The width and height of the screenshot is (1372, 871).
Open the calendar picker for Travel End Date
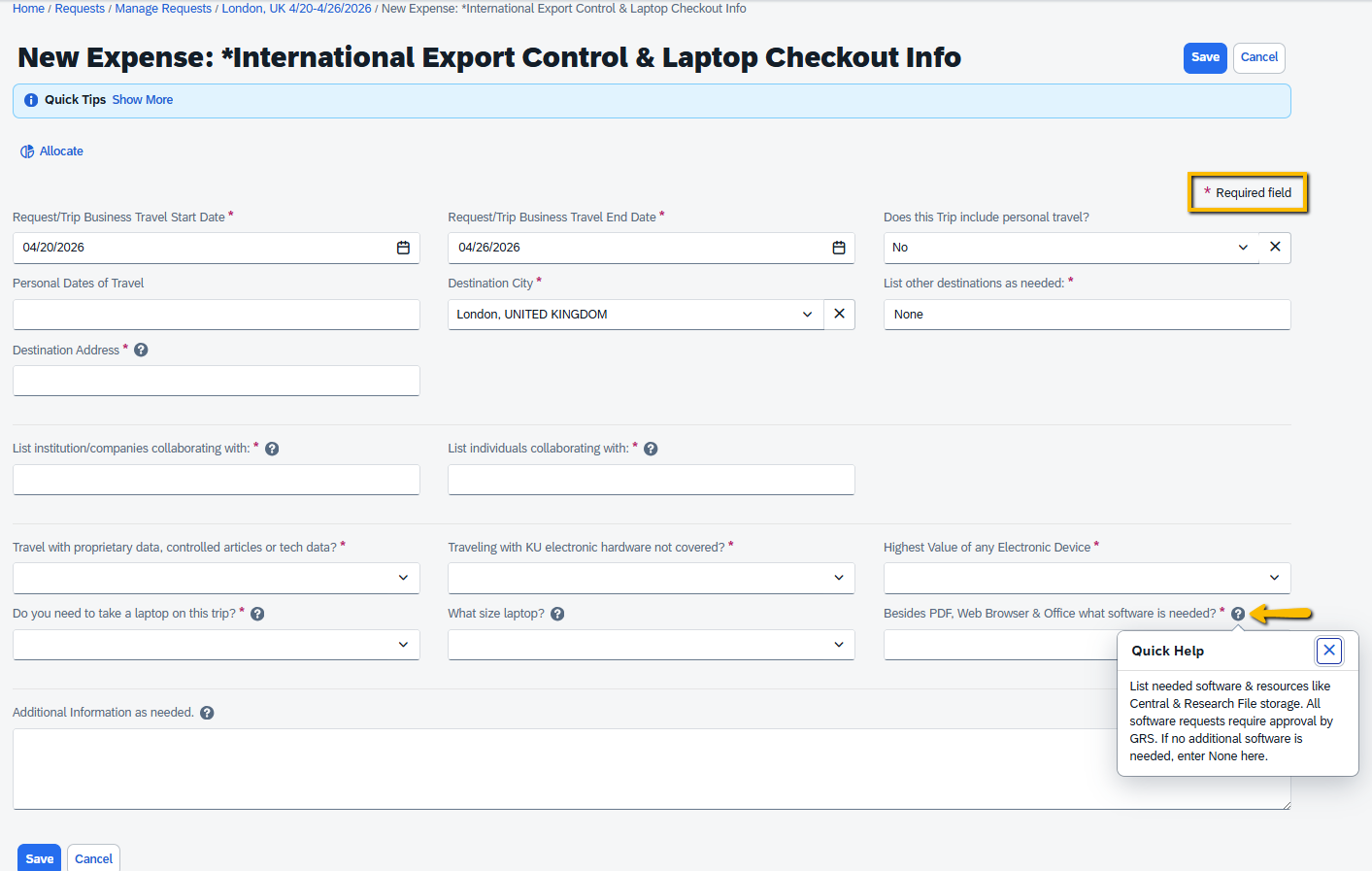(x=839, y=248)
